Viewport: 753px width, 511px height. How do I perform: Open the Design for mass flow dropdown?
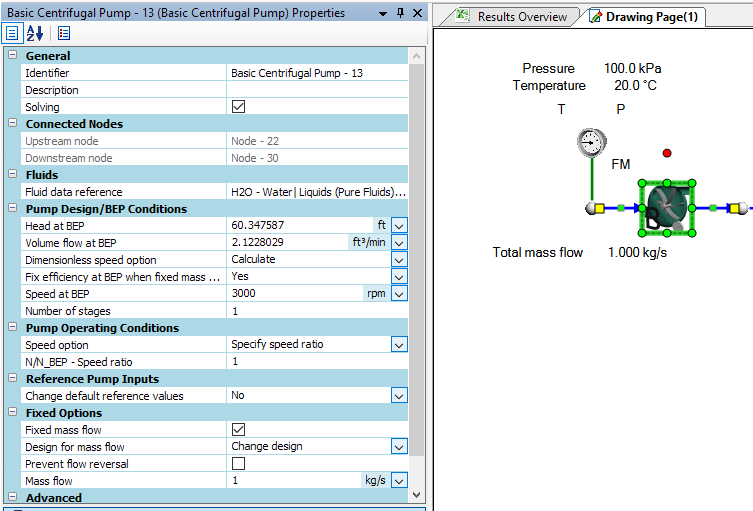click(399, 447)
